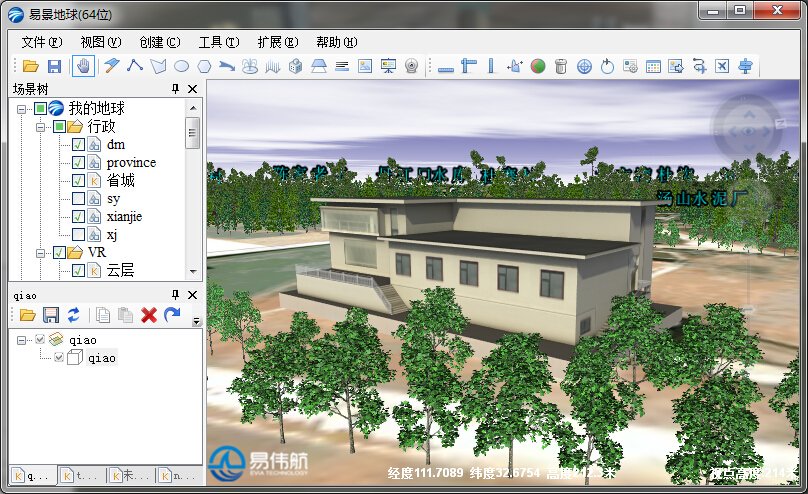Click the crosshair target locate icon

[x=584, y=66]
